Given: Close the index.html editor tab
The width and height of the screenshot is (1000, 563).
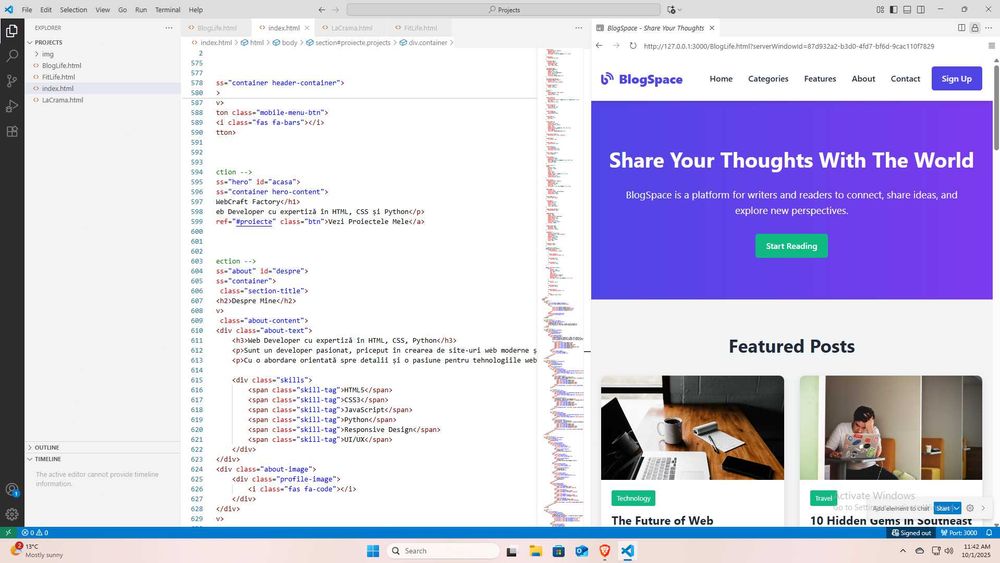Looking at the screenshot, I should tap(307, 28).
